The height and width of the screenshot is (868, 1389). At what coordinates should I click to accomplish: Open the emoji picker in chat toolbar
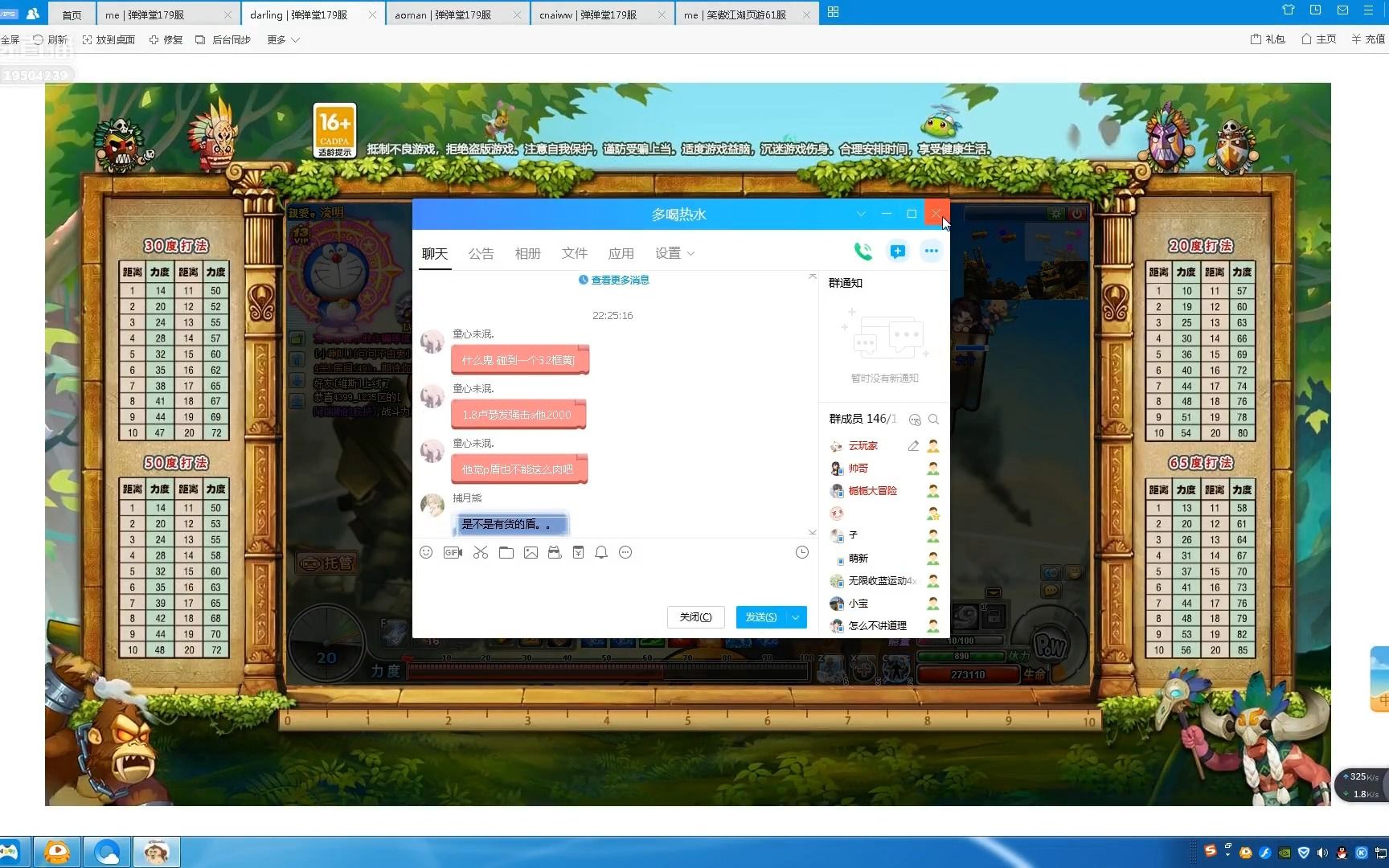(426, 552)
